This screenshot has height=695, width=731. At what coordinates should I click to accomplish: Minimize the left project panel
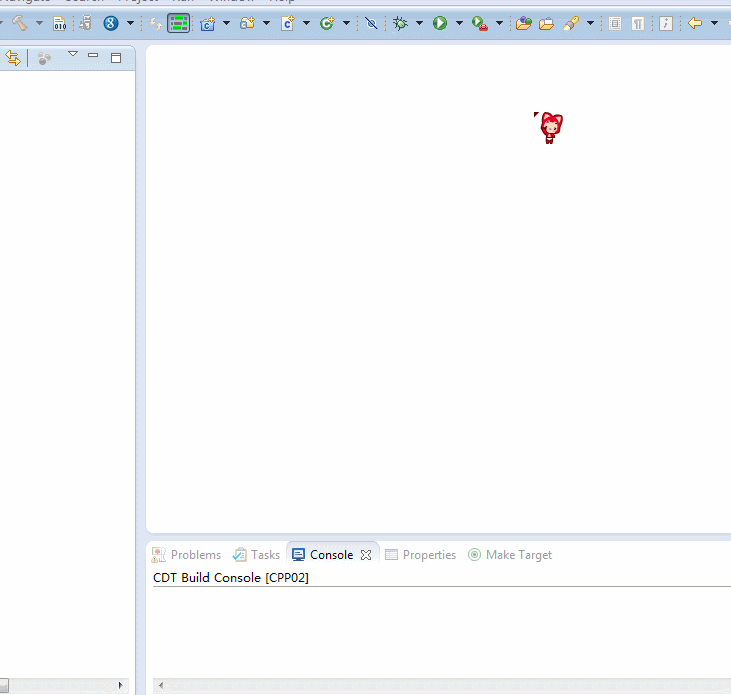coord(93,55)
